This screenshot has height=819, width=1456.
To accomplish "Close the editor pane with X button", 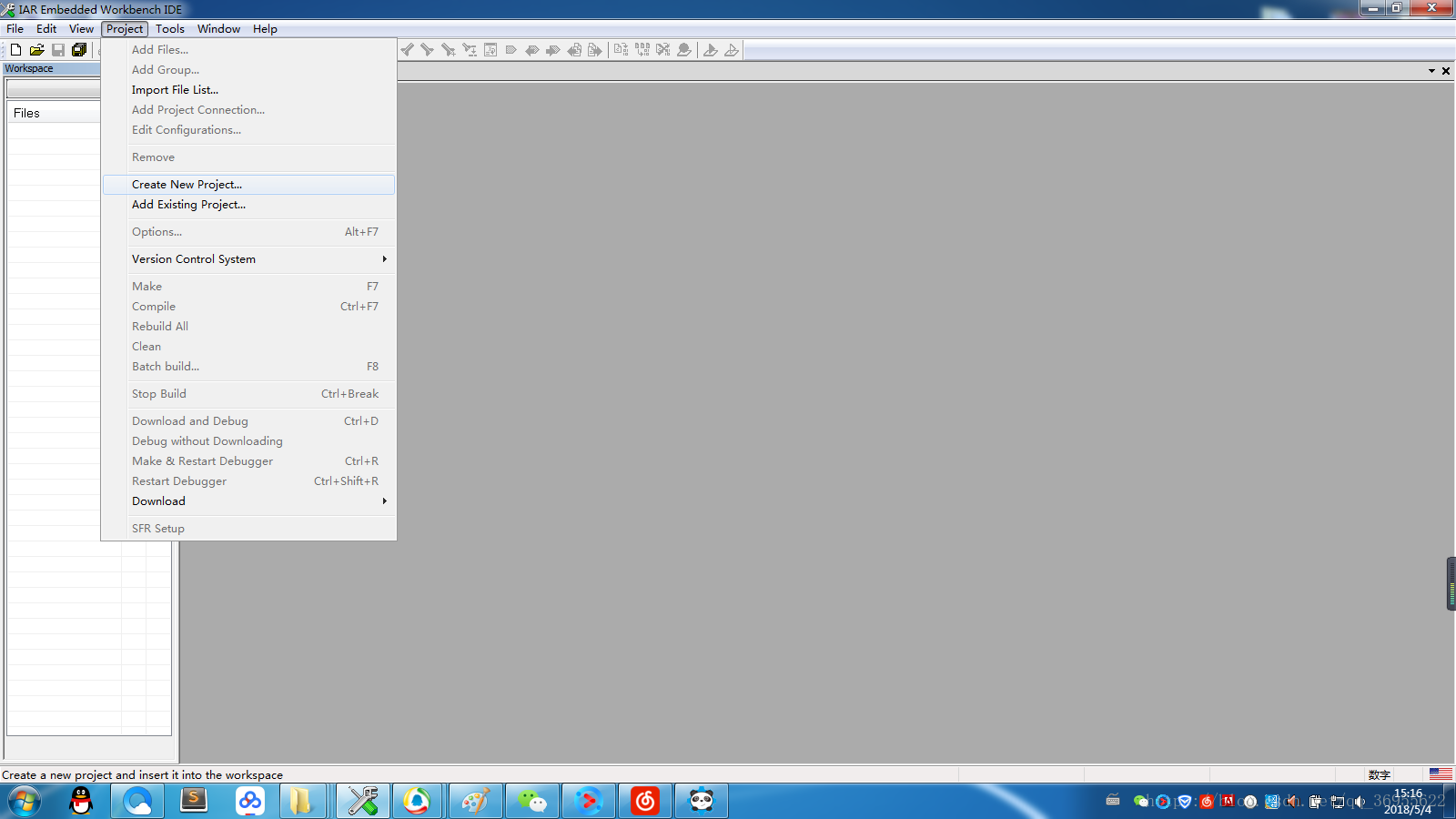I will click(1446, 70).
